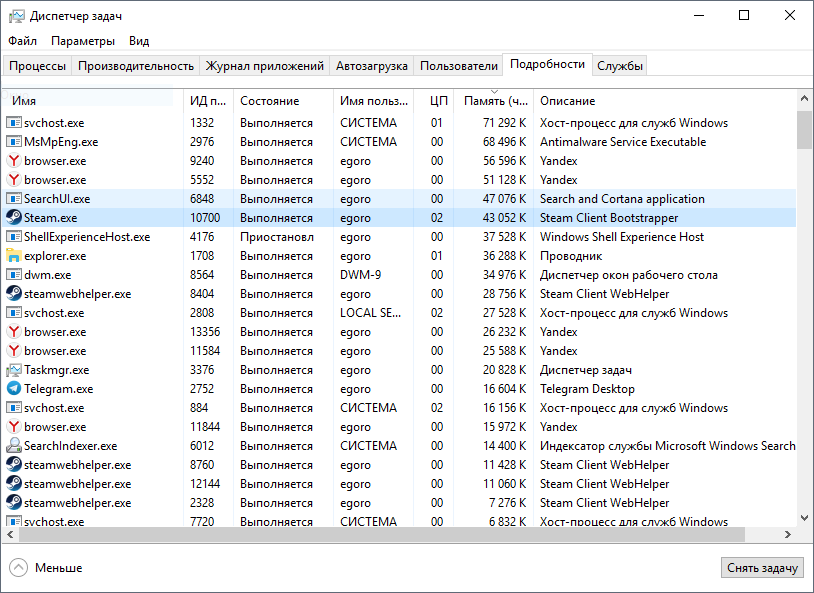The image size is (814, 593).
Task: Collapse Task Manager using the Меньше chevron
Action: tap(19, 568)
